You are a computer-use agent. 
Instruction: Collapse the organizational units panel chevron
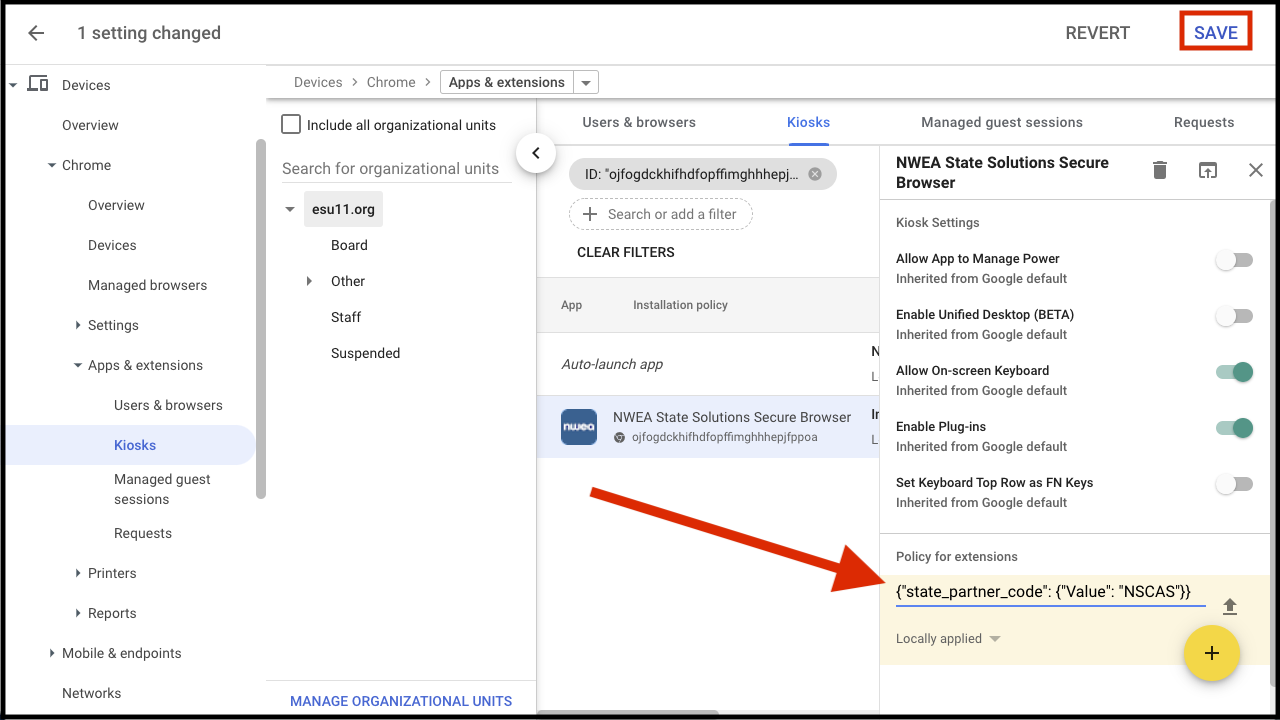pos(536,153)
